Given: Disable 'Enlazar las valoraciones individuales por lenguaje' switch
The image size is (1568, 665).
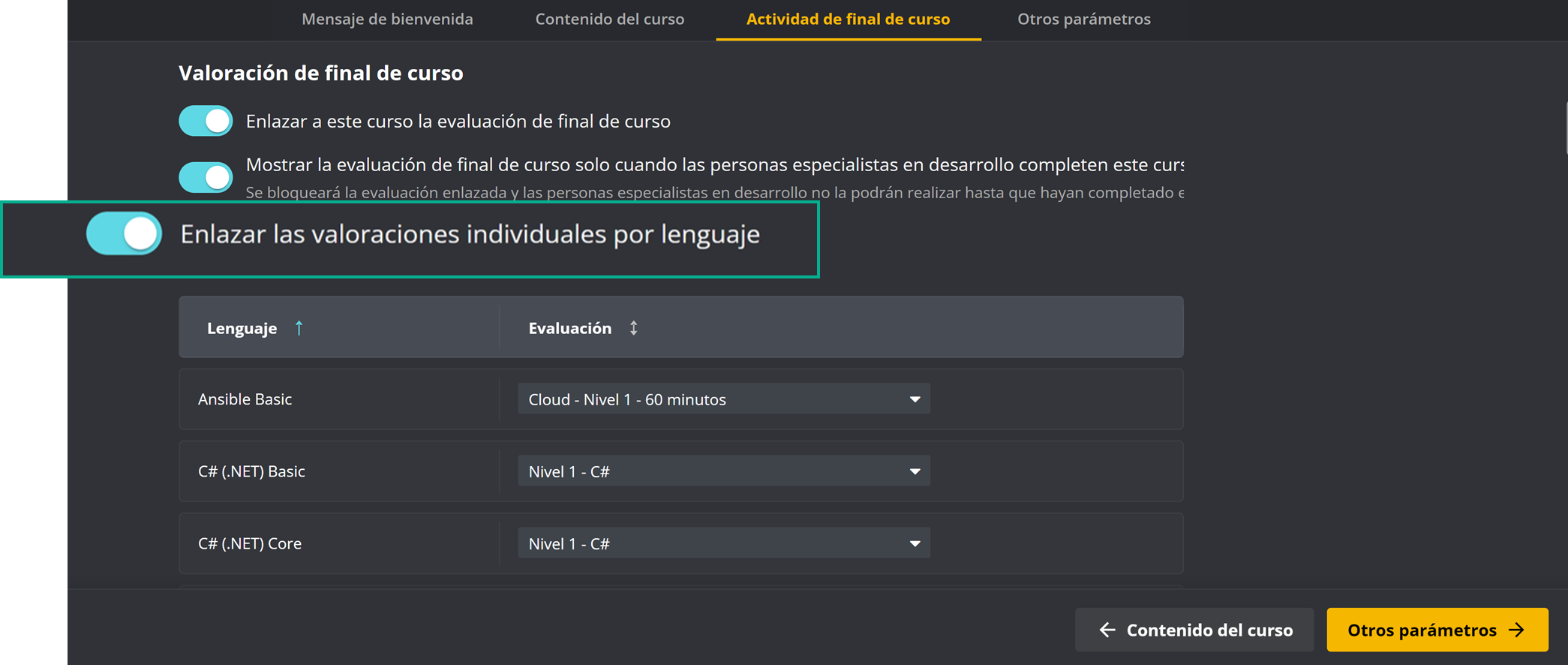Looking at the screenshot, I should pyautogui.click(x=124, y=233).
